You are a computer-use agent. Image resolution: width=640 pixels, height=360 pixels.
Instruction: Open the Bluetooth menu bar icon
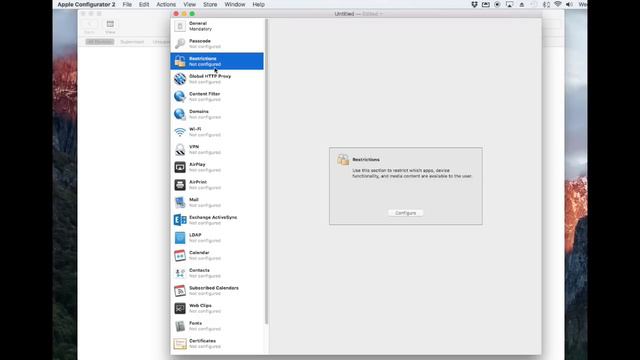click(x=546, y=4)
